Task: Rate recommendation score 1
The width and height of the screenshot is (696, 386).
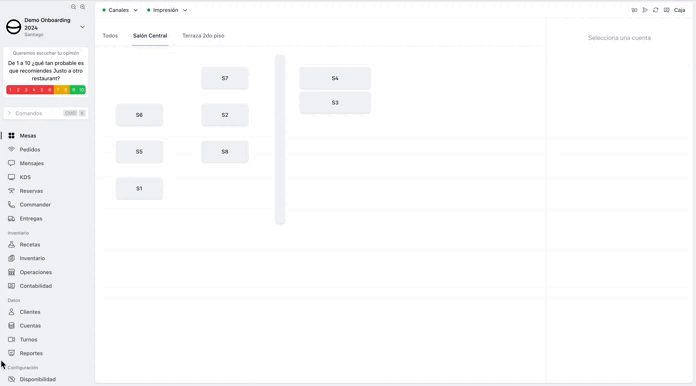Action: coord(10,90)
